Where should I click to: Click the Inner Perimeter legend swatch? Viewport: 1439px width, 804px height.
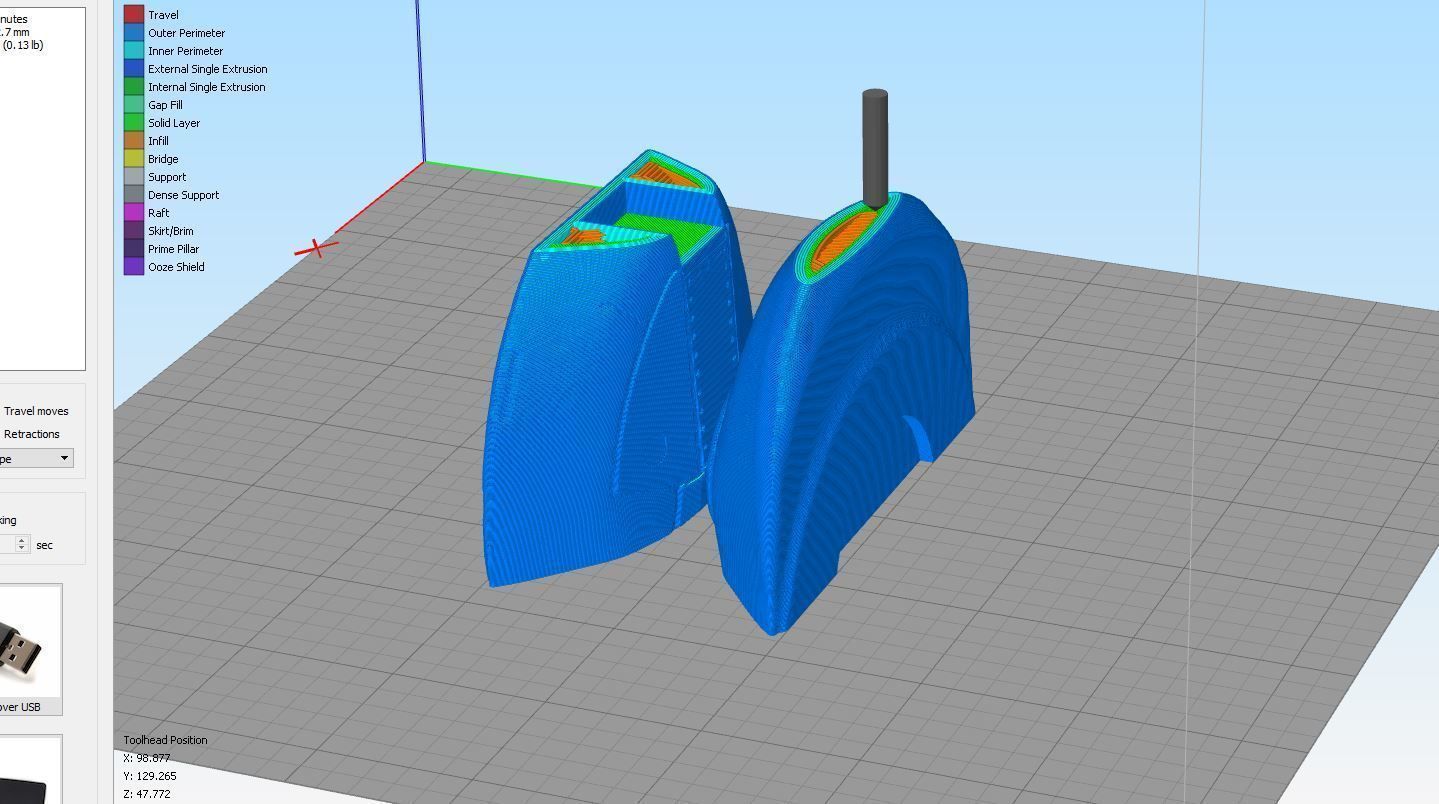(133, 51)
